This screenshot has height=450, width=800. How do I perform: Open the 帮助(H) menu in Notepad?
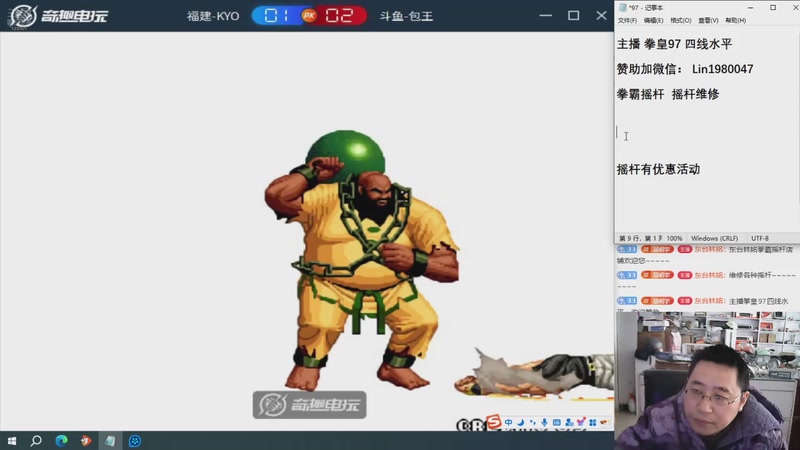735,20
